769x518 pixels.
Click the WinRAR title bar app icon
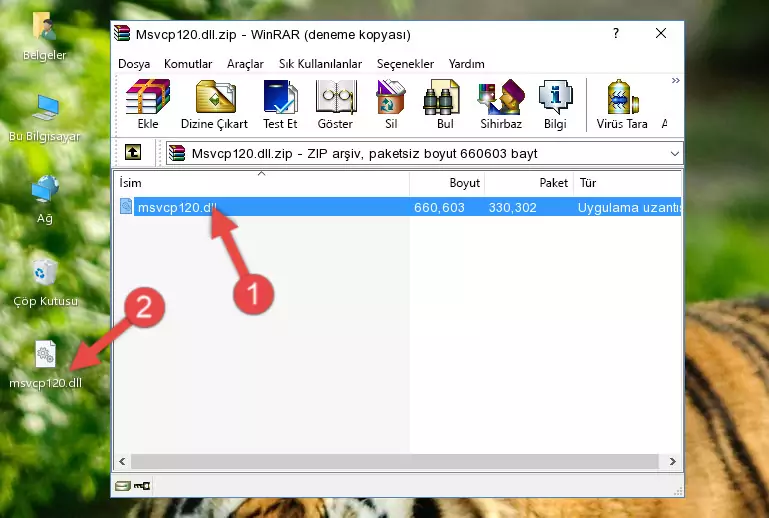tap(122, 33)
